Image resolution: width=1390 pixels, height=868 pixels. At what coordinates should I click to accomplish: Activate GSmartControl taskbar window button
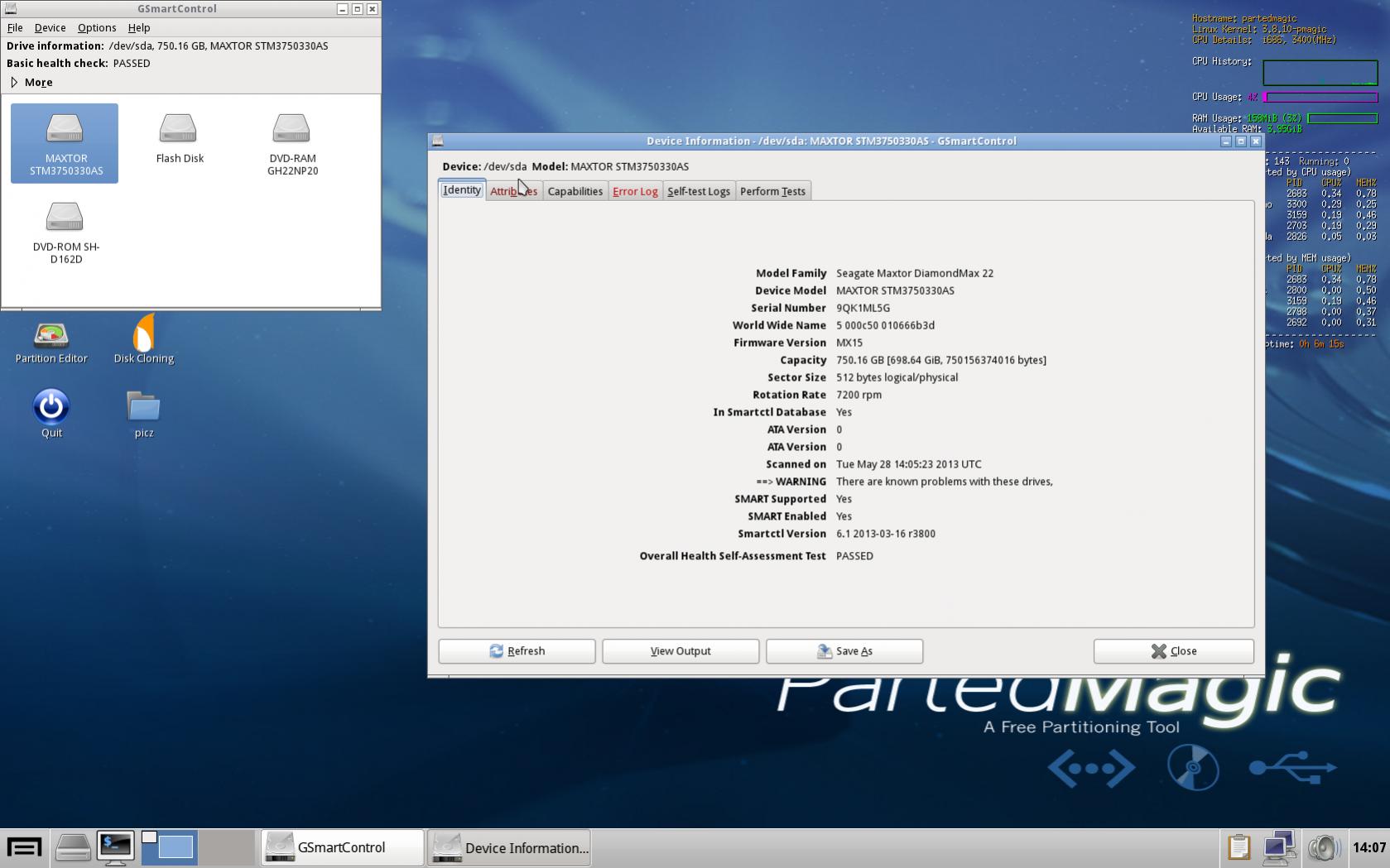[343, 847]
